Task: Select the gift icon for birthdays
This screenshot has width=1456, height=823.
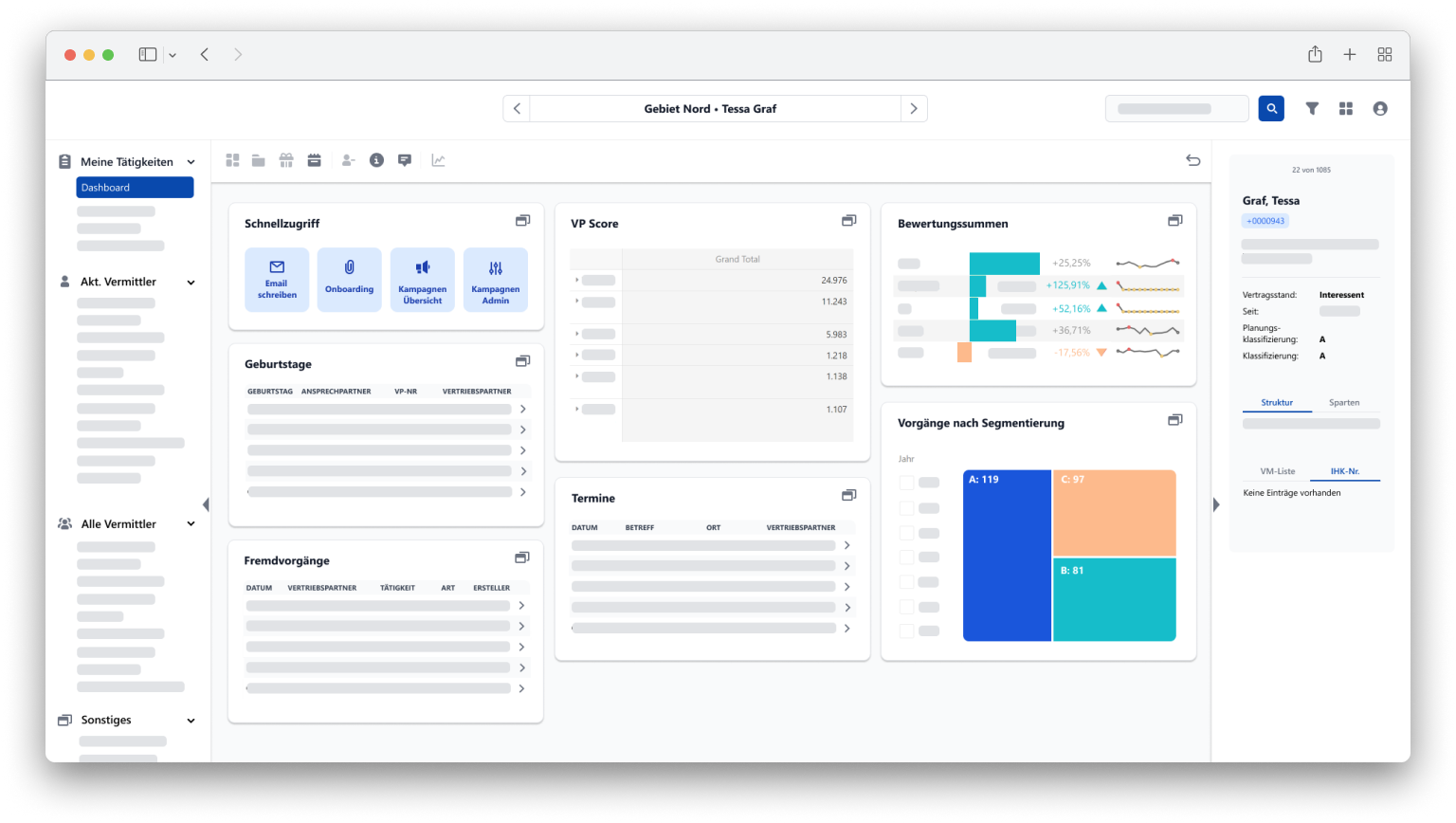Action: click(x=286, y=160)
